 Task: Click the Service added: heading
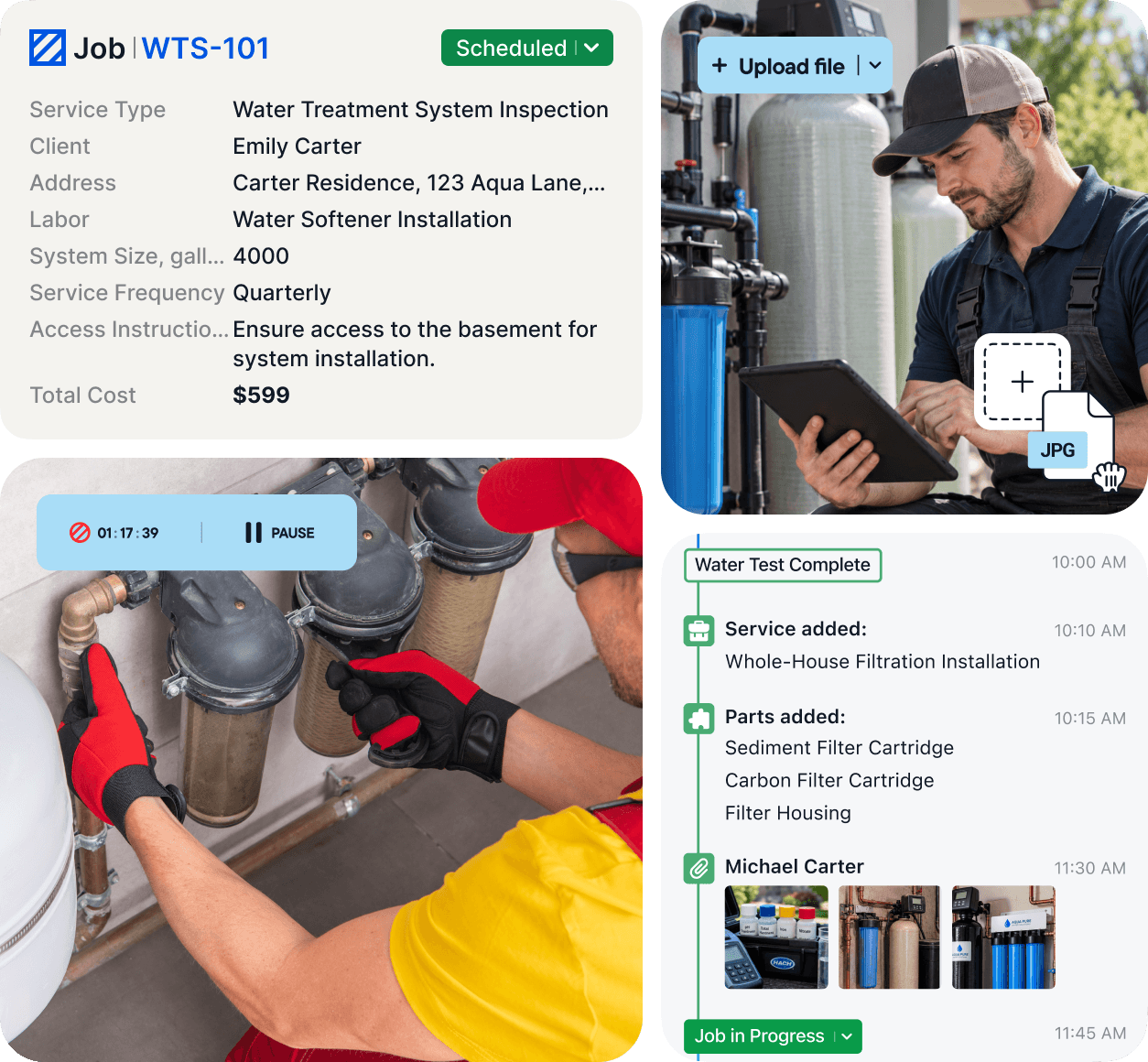796,629
